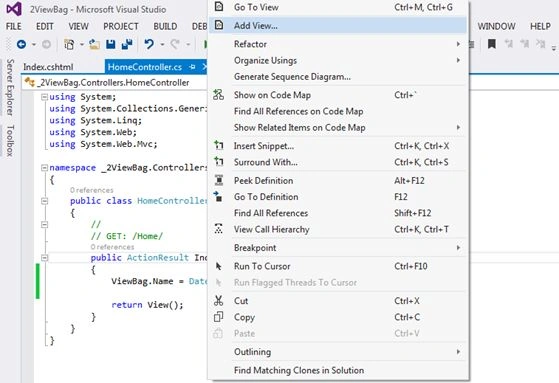This screenshot has height=383, width=559.
Task: Open the PROJECT menu
Action: [121, 26]
